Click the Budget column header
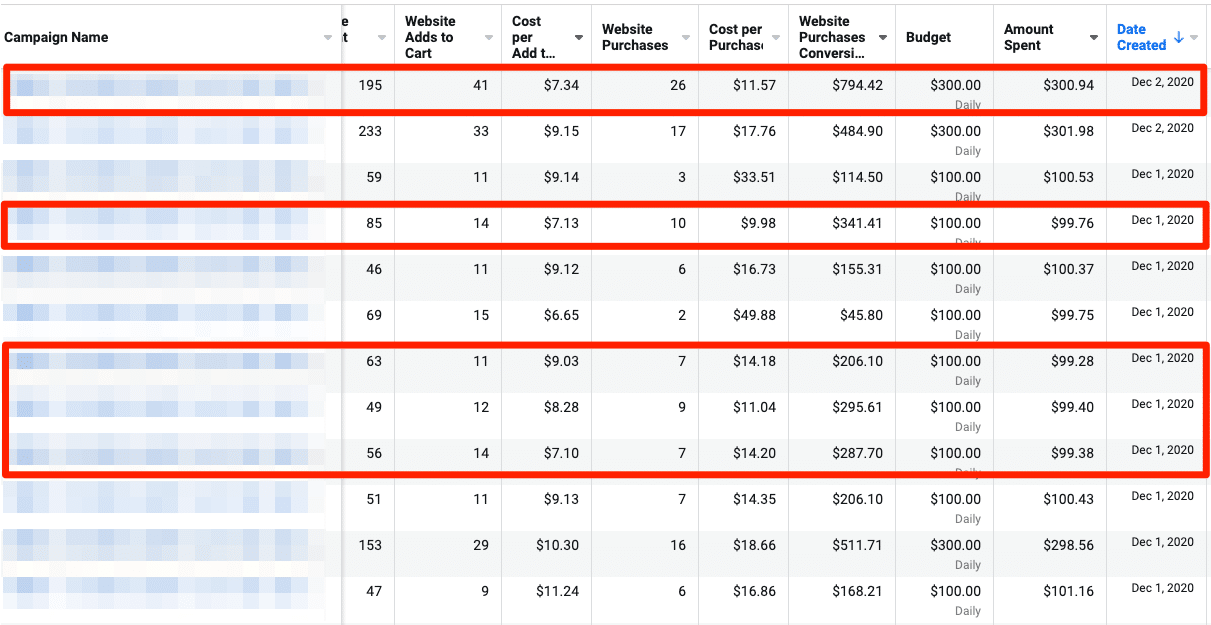1211x625 pixels. (x=928, y=37)
